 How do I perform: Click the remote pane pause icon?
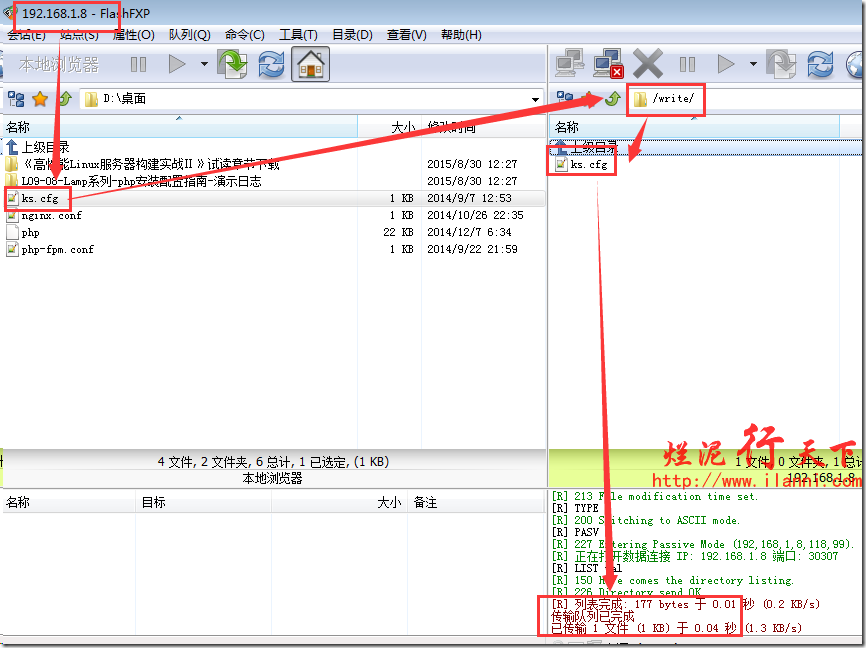click(x=687, y=65)
